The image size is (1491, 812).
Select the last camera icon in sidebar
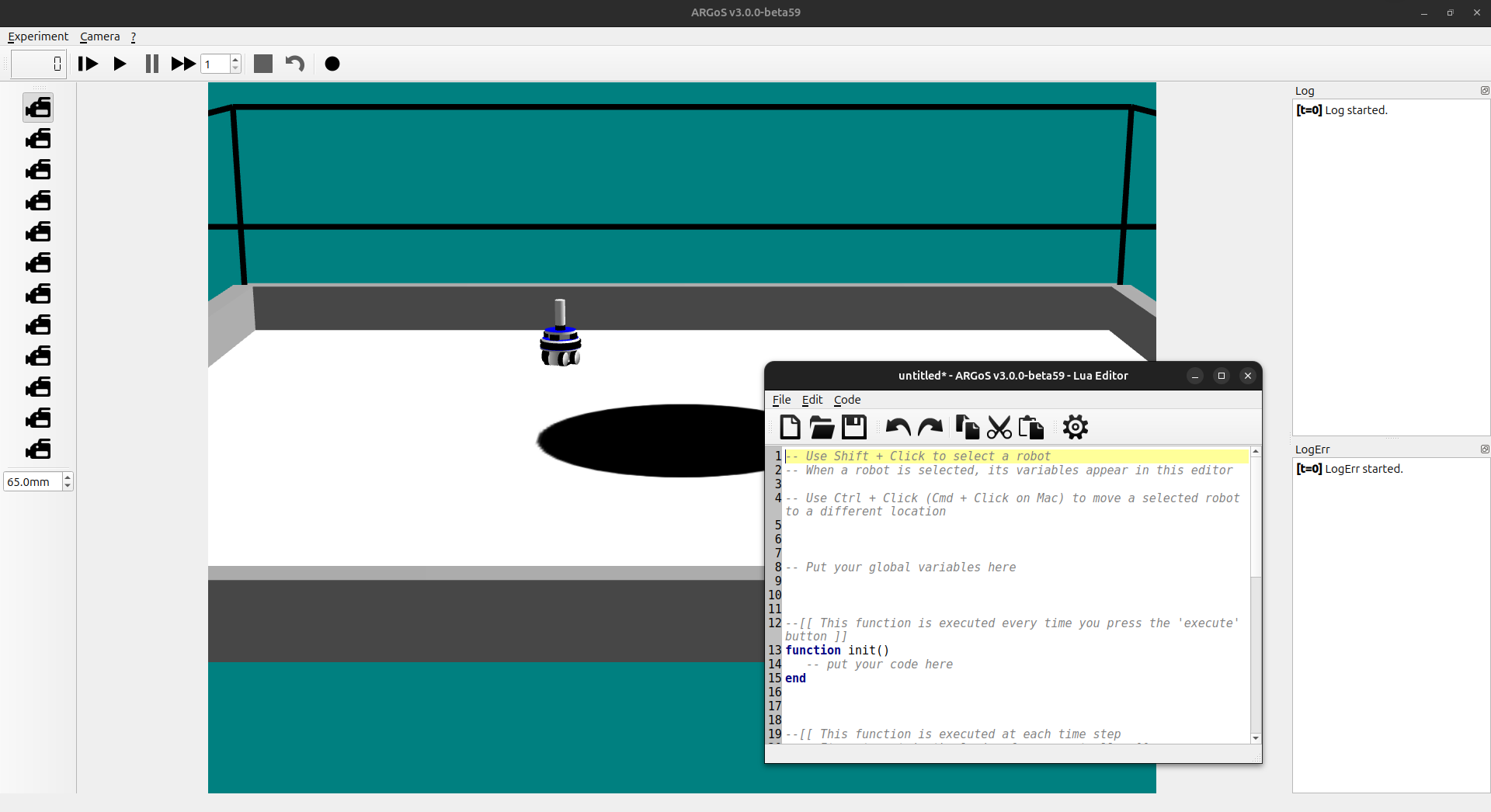pyautogui.click(x=38, y=449)
